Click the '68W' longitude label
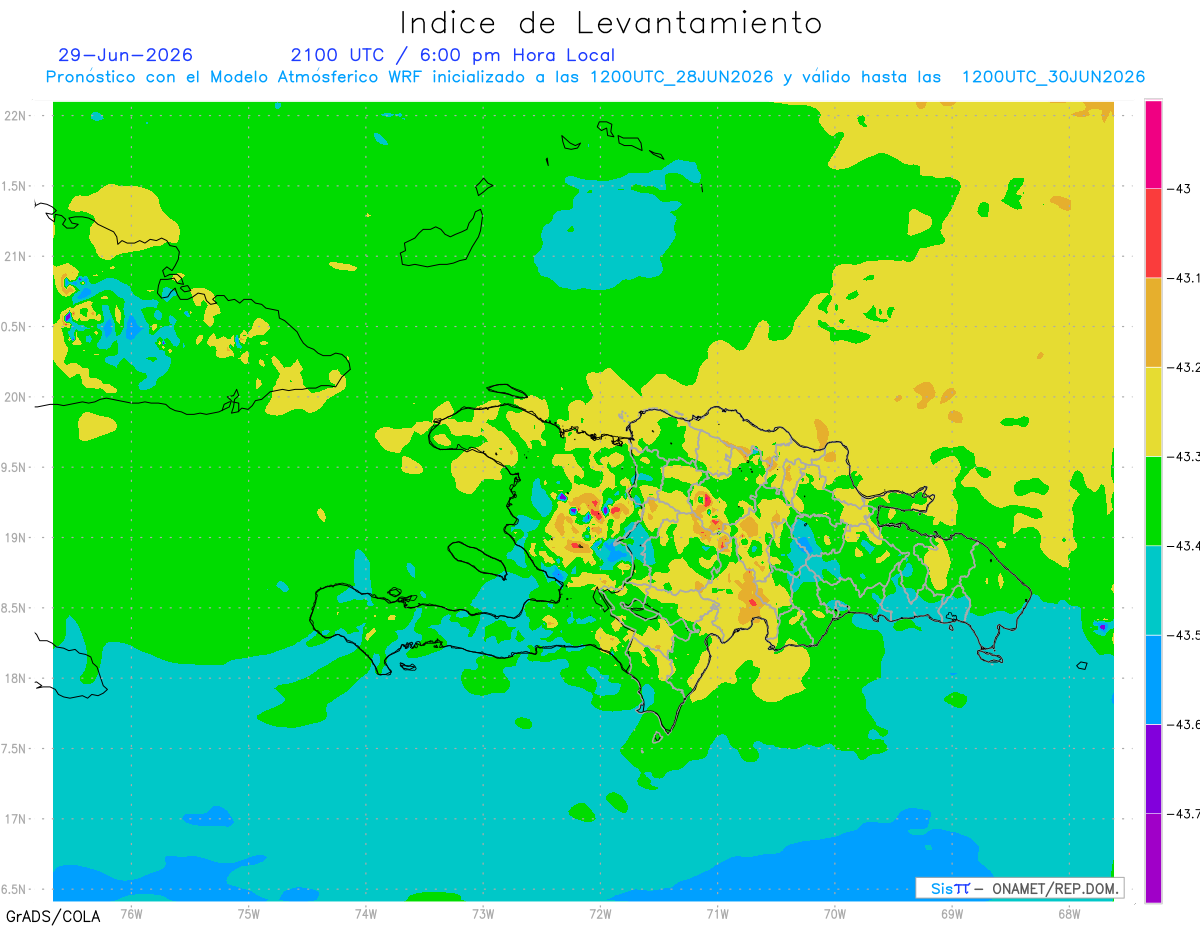1200x927 pixels. click(1069, 913)
